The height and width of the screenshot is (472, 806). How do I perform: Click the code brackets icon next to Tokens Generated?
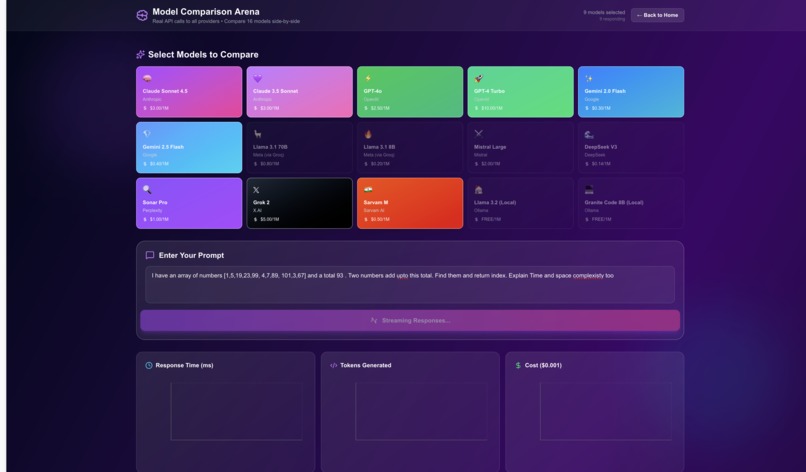pos(333,366)
